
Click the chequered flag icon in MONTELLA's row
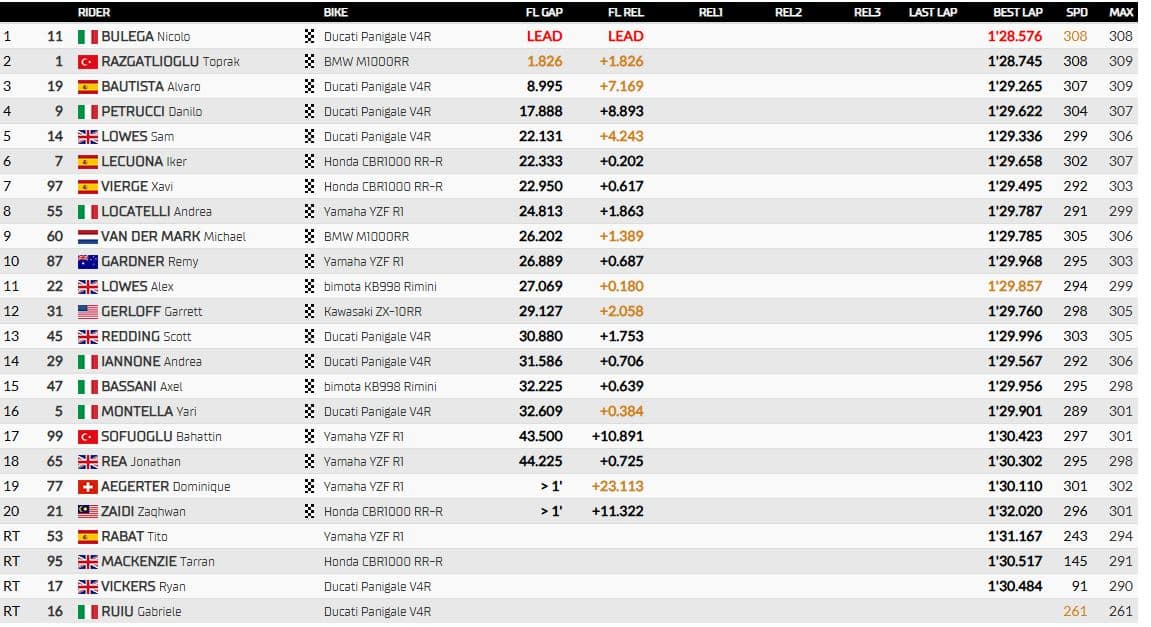tap(309, 410)
